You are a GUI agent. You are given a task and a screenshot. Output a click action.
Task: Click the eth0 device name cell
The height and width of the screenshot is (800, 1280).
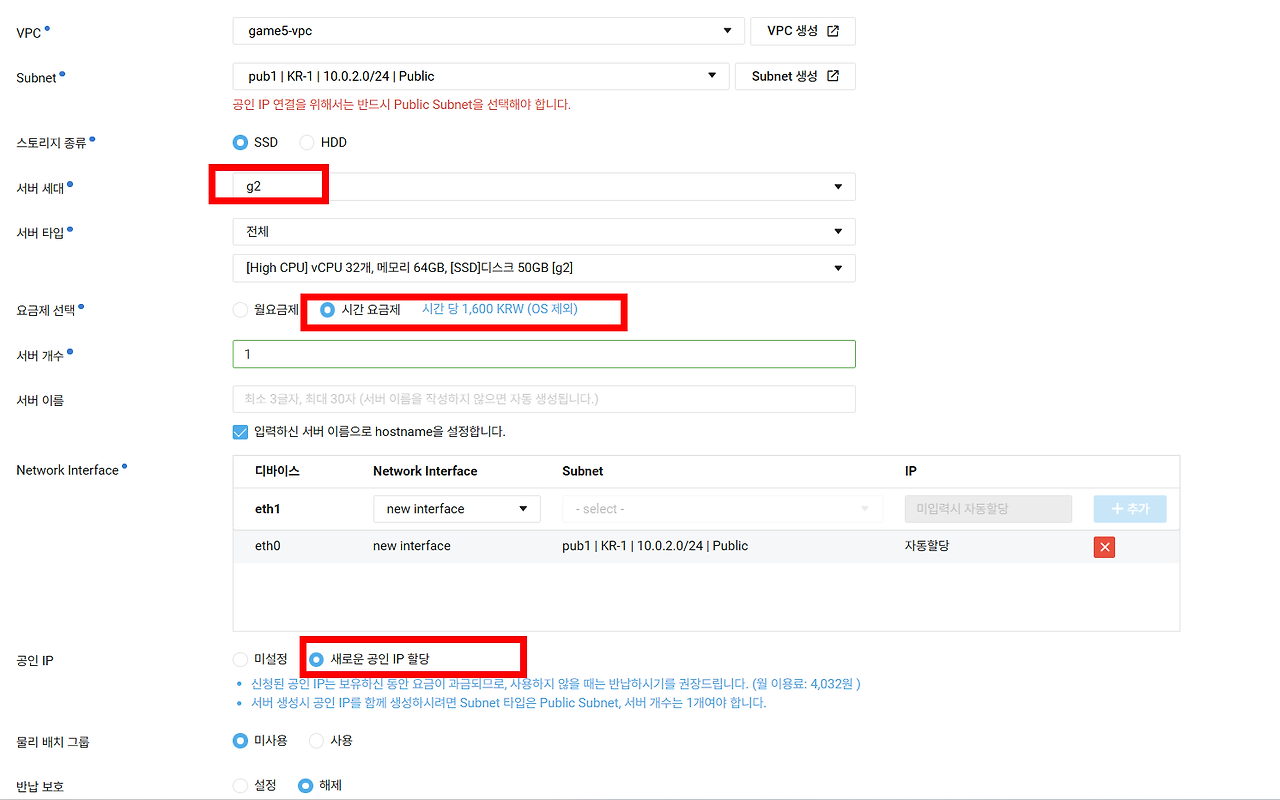click(267, 546)
